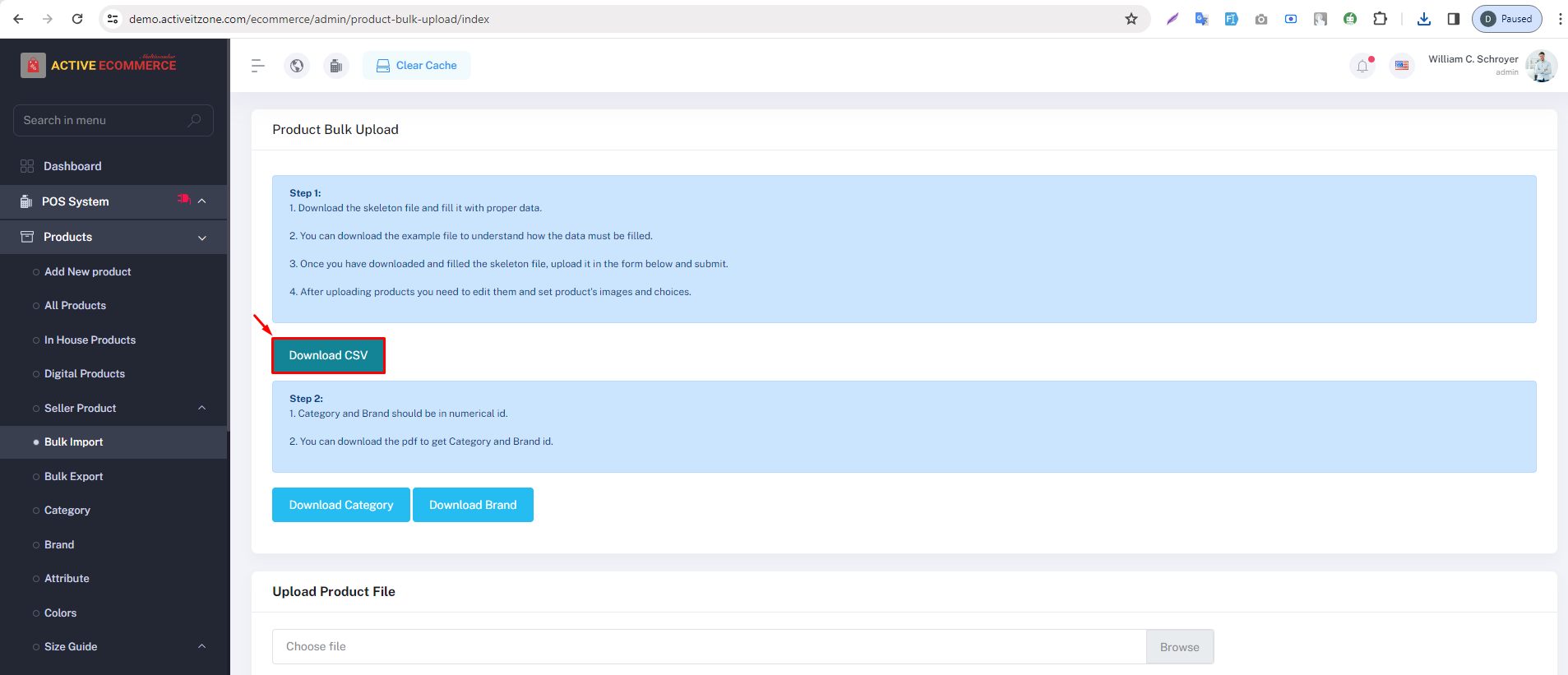Open the browser extensions puzzle icon

(1380, 19)
